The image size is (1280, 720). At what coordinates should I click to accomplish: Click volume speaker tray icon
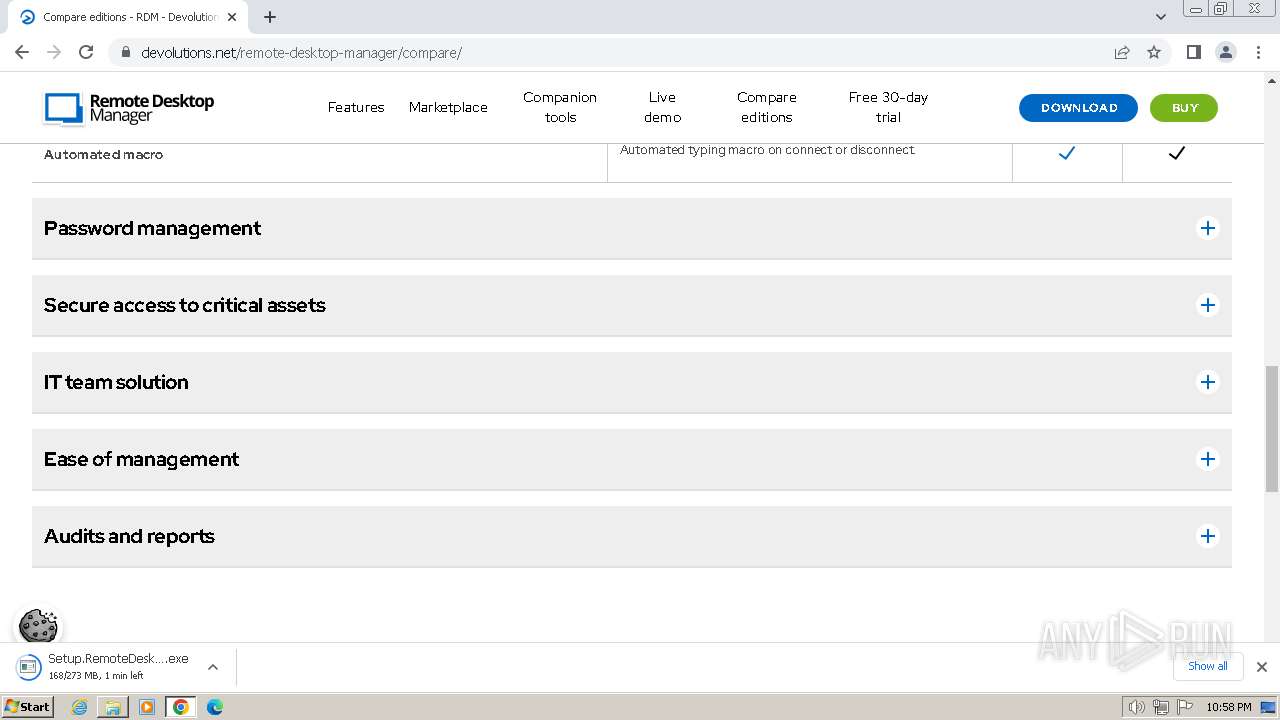pyautogui.click(x=1136, y=707)
